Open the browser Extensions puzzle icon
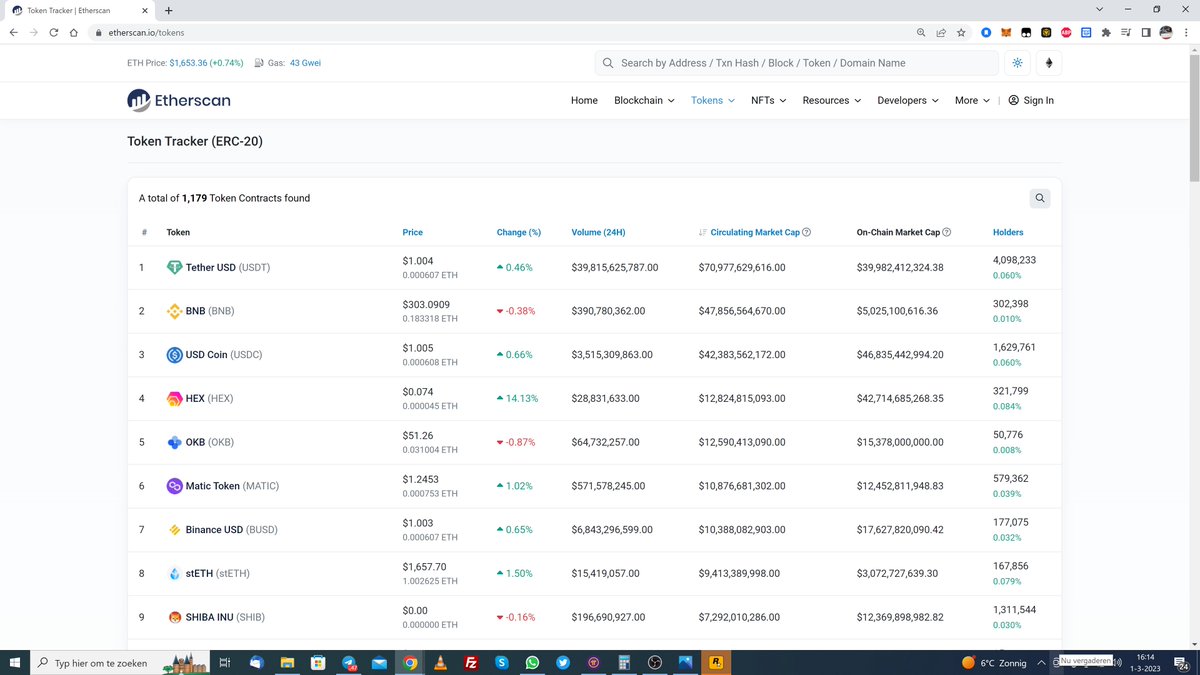This screenshot has width=1200, height=675. (1106, 32)
